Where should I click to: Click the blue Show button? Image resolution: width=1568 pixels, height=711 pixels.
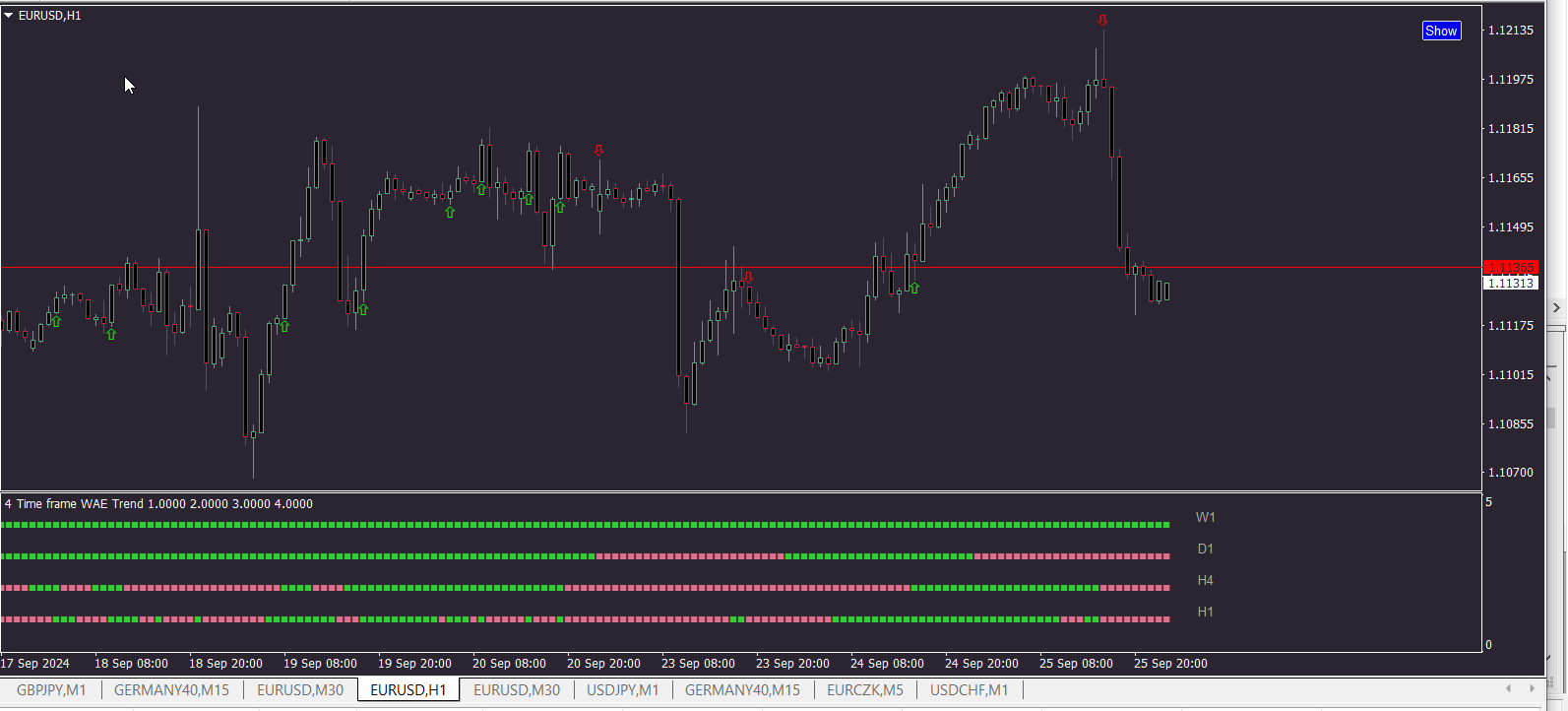pos(1441,31)
